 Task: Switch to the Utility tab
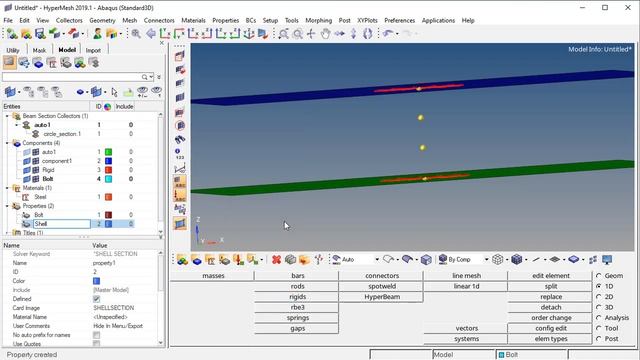(x=13, y=50)
